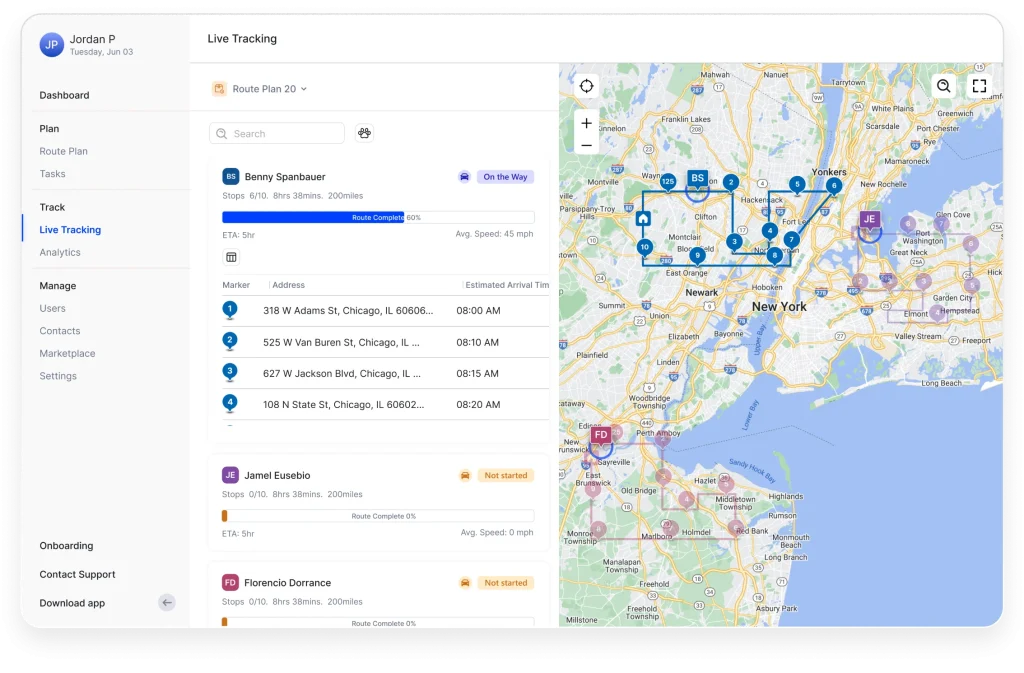
Task: Open Contacts under Manage
Action: pyautogui.click(x=59, y=331)
